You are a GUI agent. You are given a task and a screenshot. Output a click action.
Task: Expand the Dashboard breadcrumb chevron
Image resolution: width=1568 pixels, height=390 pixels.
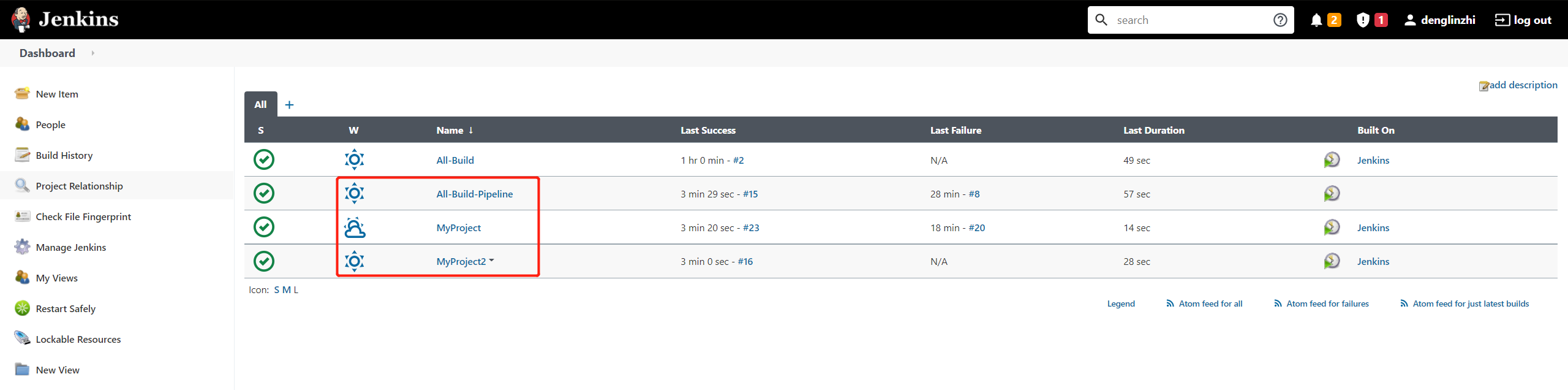[92, 53]
